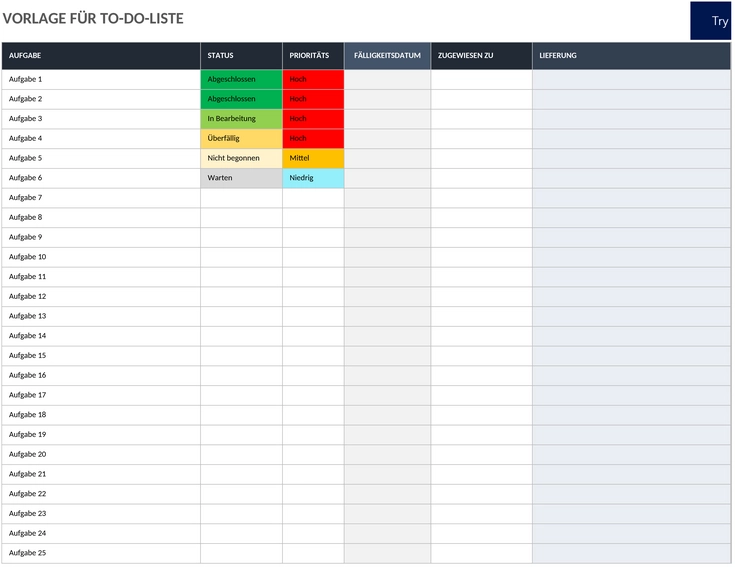Select the Aufgabe 21 cell

click(101, 474)
